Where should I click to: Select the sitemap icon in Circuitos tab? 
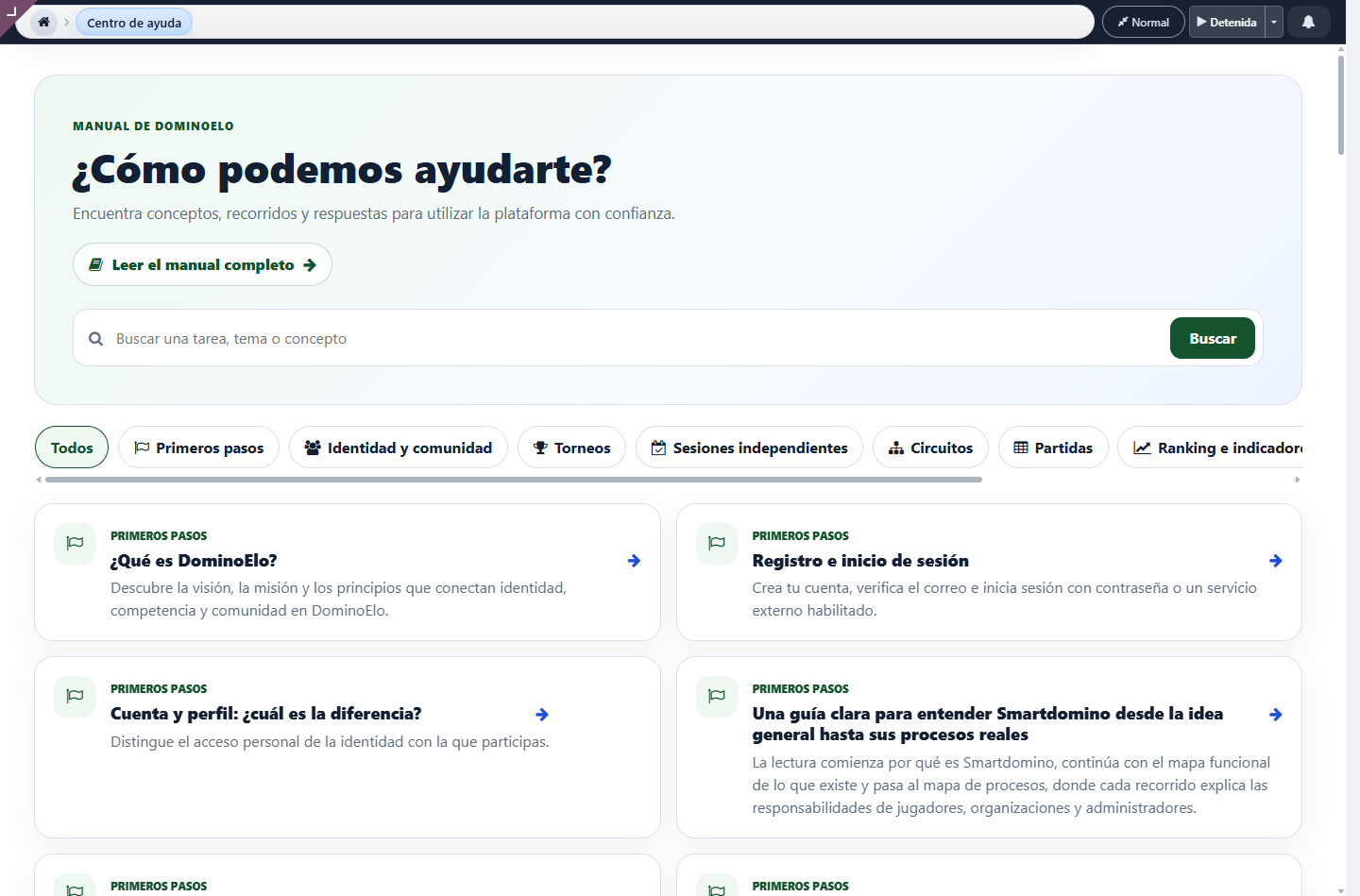(896, 448)
